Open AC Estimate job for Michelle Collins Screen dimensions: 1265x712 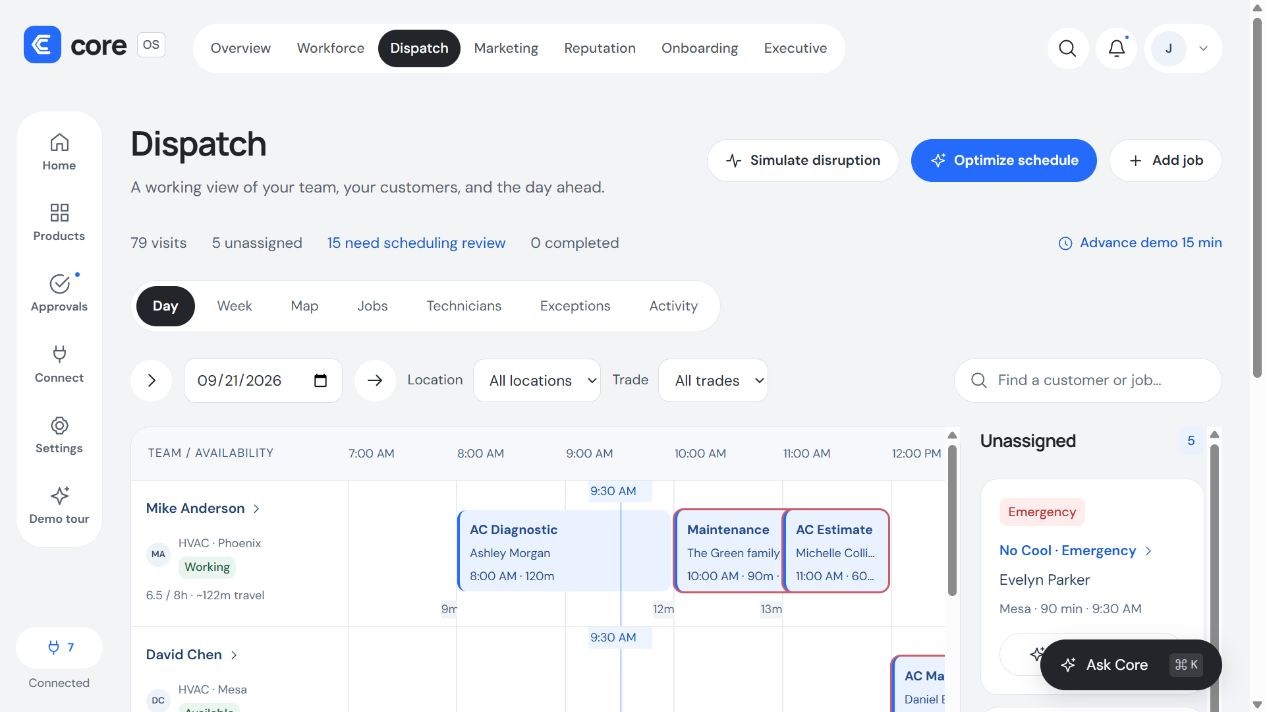[x=836, y=551]
